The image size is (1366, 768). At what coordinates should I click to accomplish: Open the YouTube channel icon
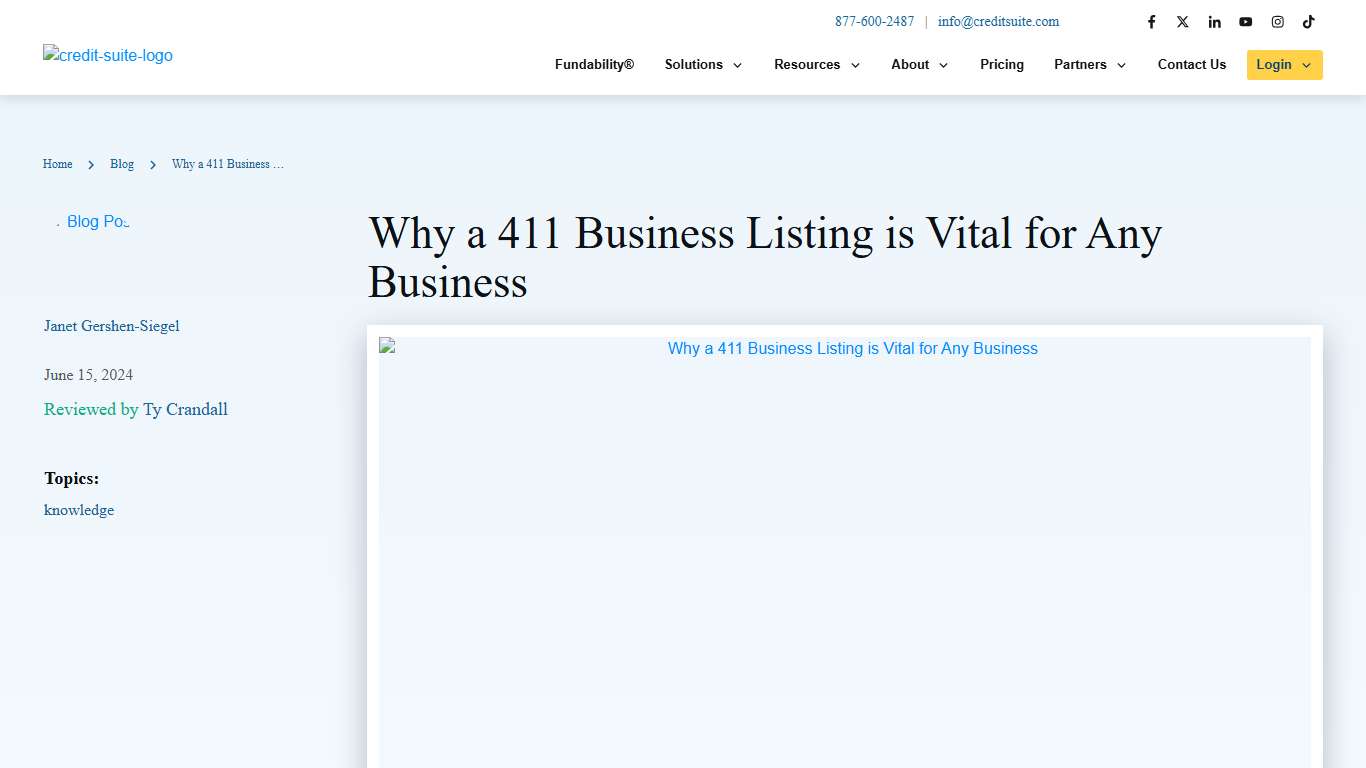tap(1245, 21)
